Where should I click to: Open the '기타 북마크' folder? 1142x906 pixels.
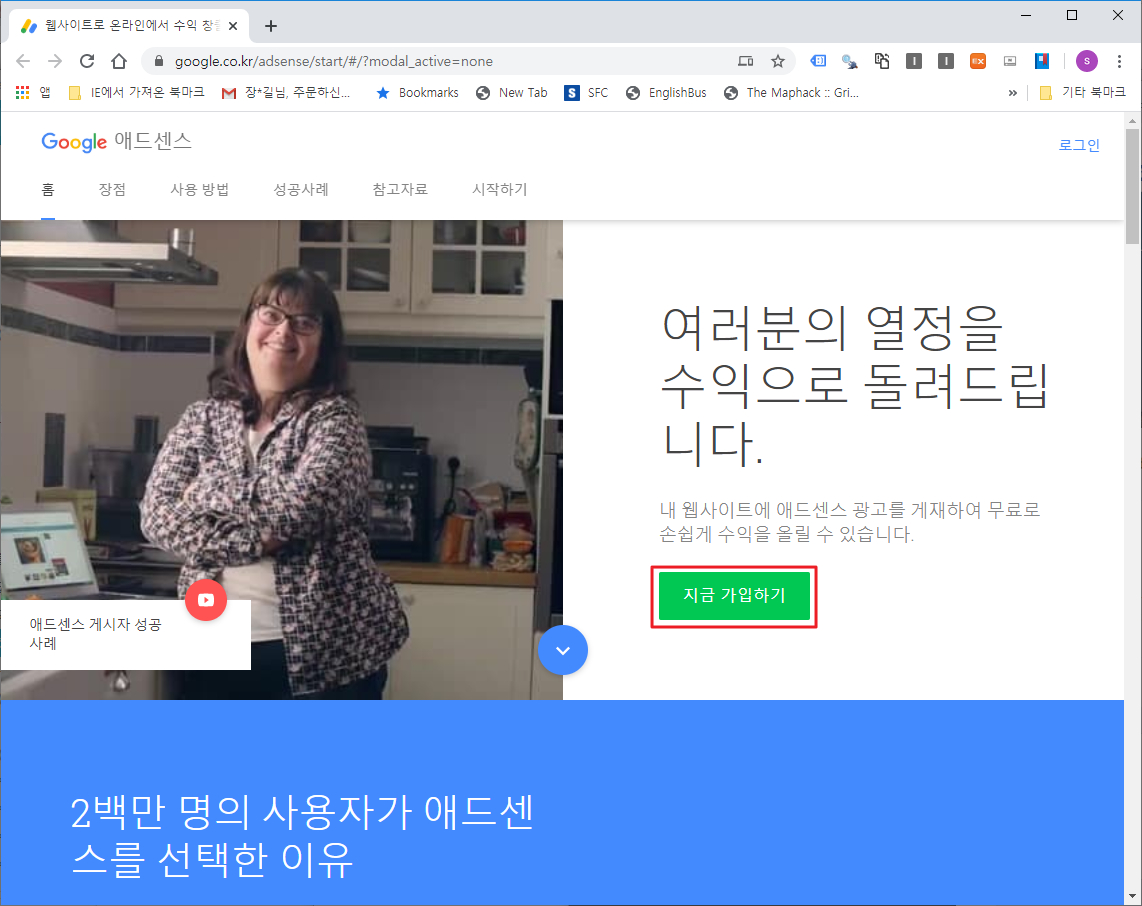coord(1082,92)
